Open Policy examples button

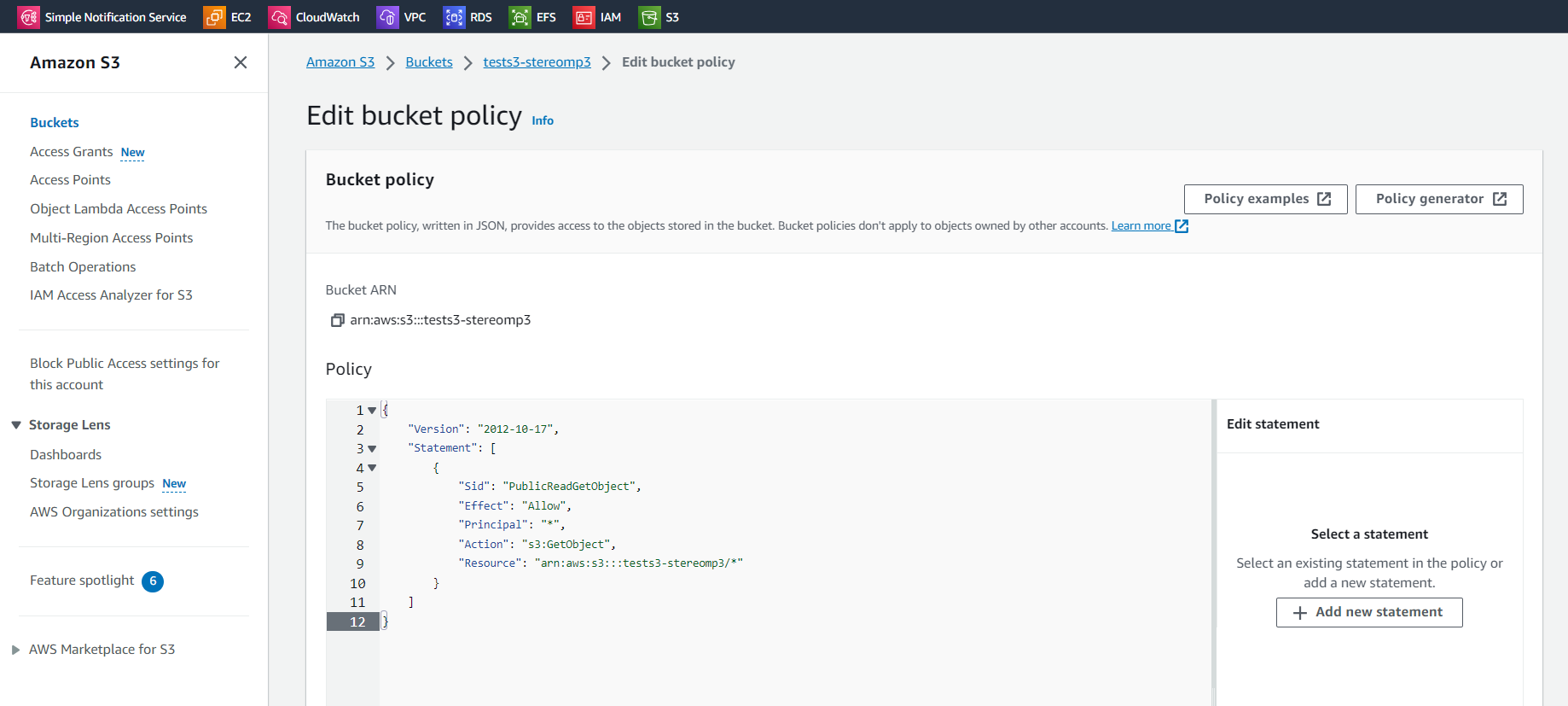point(1266,199)
